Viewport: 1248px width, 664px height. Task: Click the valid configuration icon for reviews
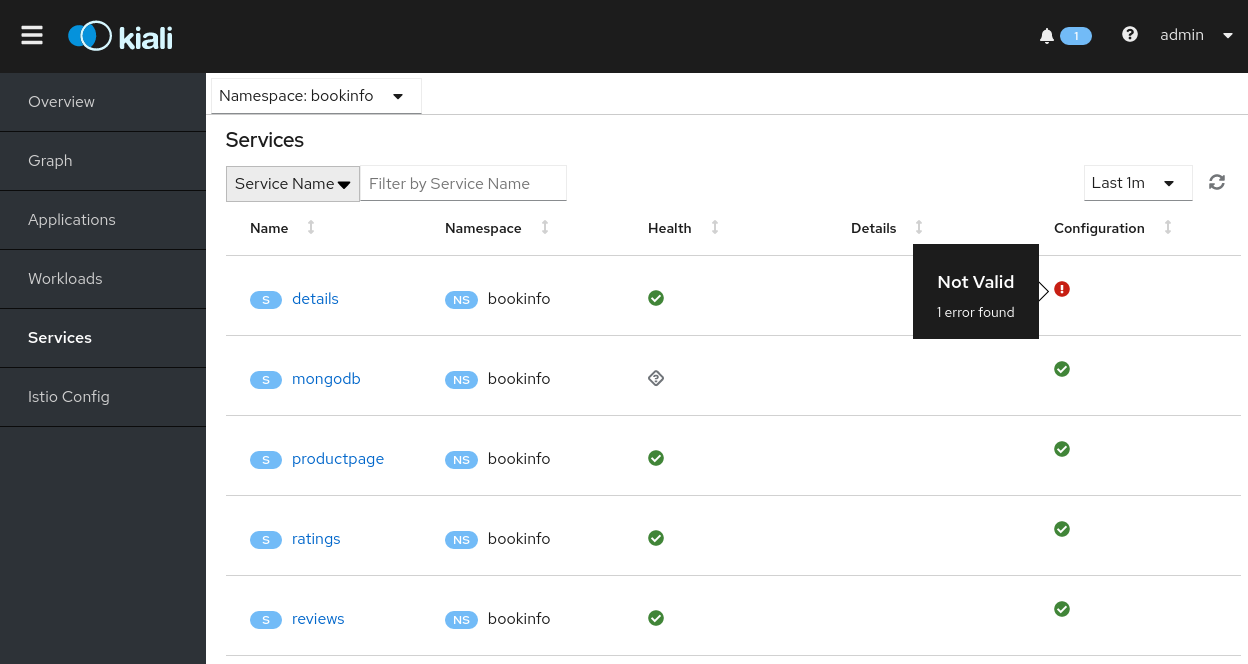pyautogui.click(x=1062, y=609)
